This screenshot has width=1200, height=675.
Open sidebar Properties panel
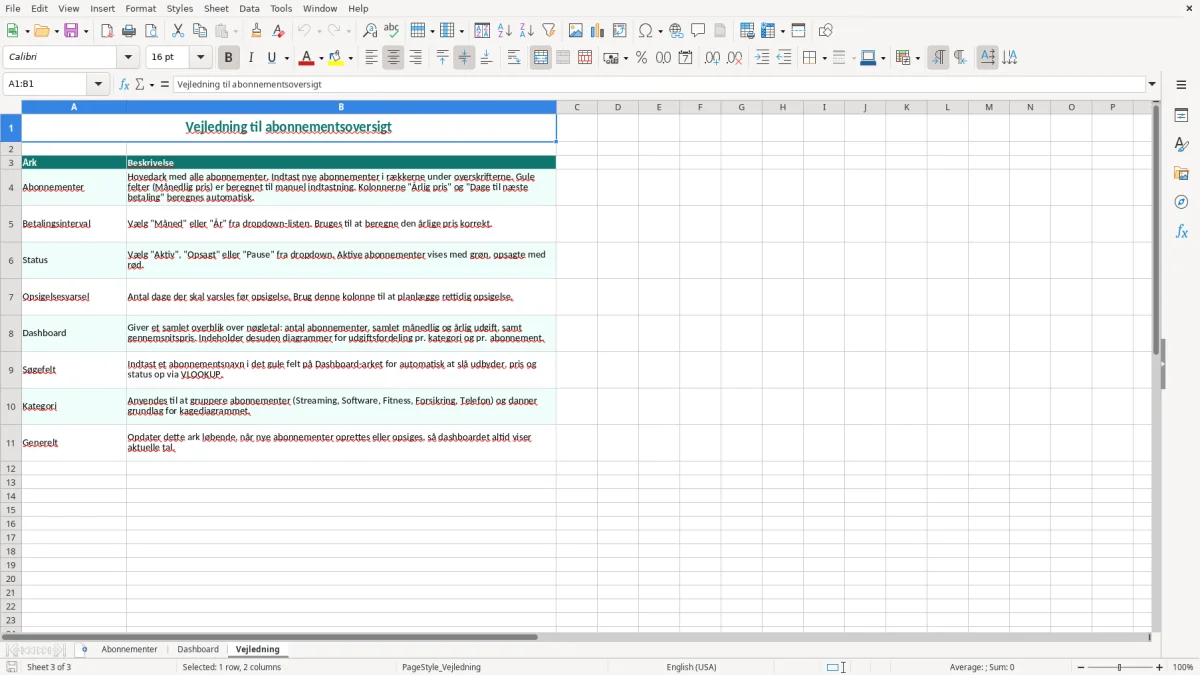pyautogui.click(x=1181, y=116)
